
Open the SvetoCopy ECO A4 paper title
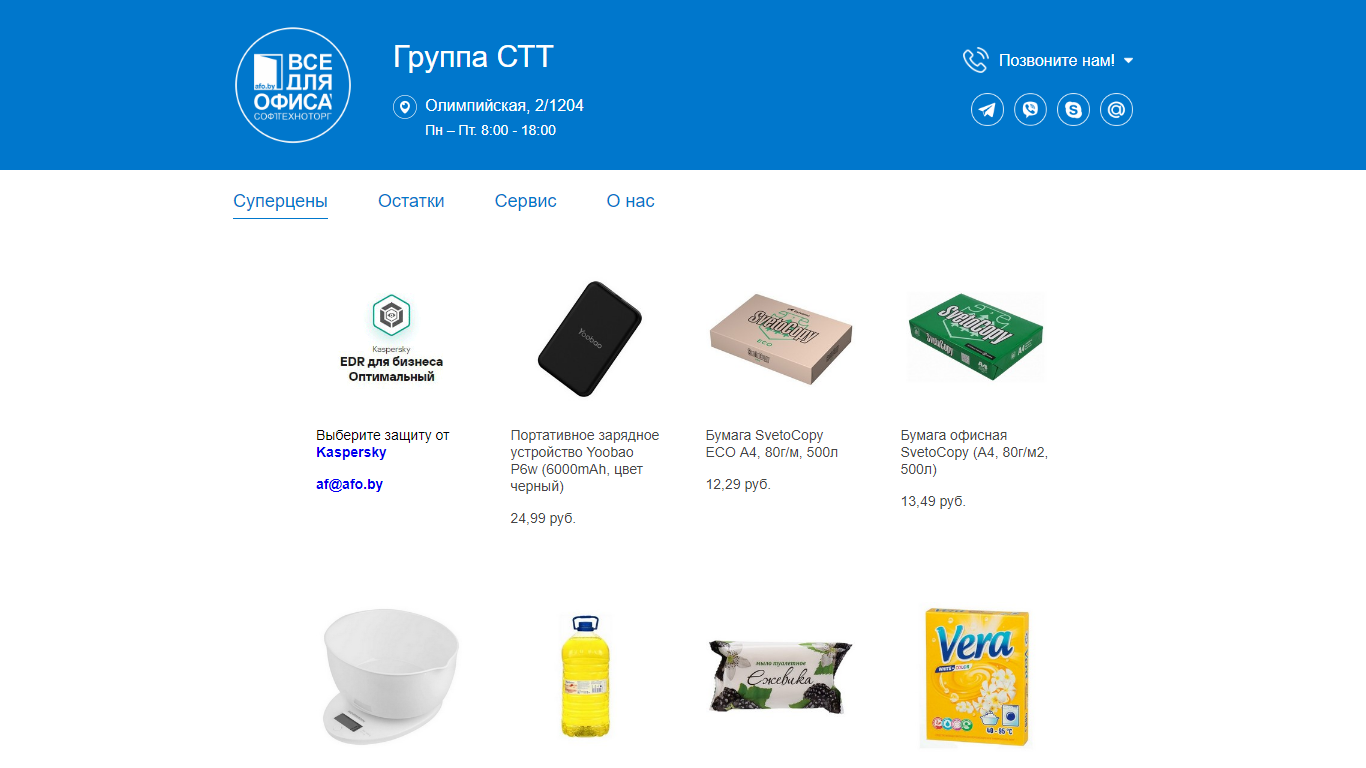[772, 444]
